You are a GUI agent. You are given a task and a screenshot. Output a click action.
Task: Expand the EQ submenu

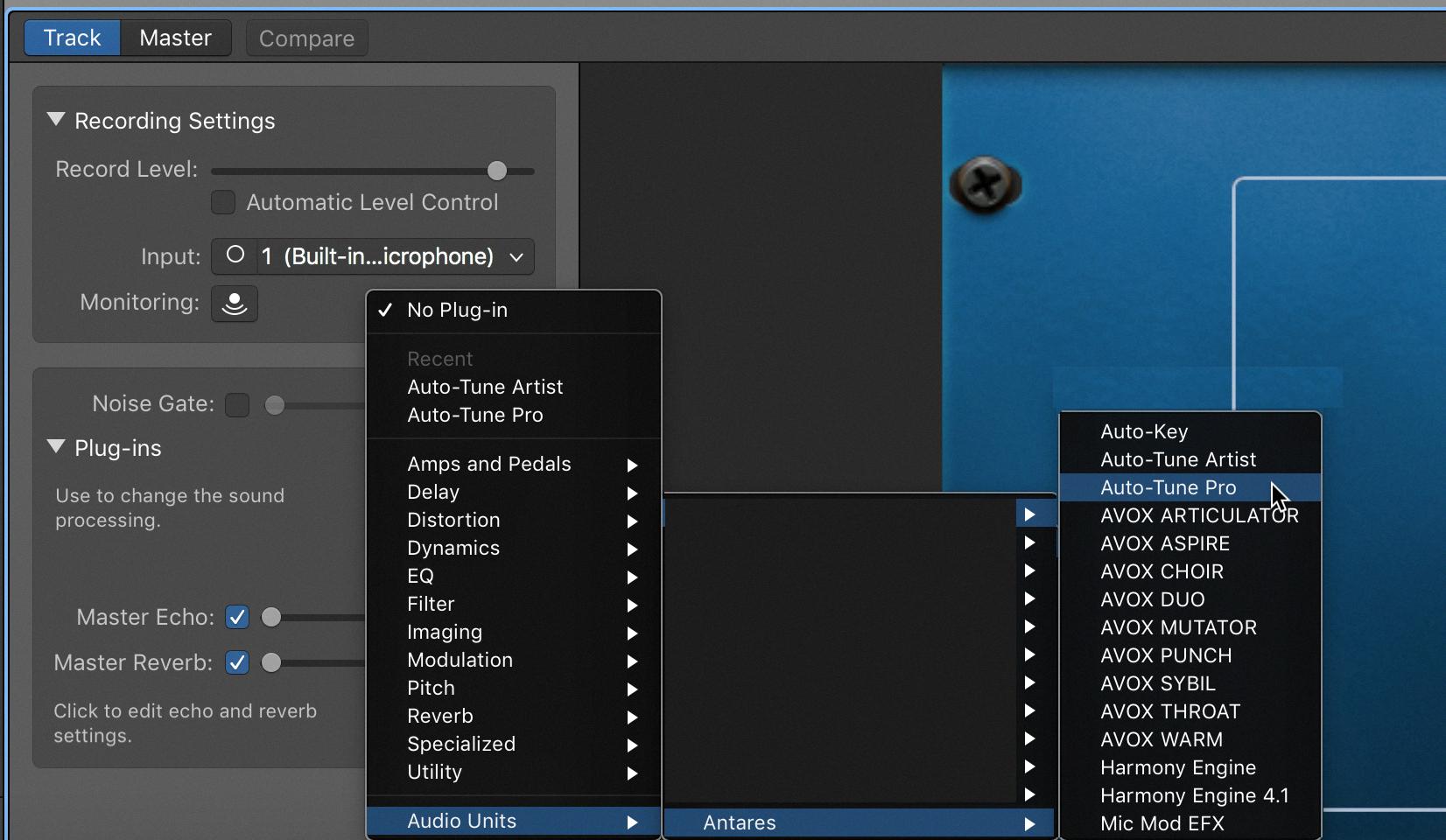click(514, 576)
